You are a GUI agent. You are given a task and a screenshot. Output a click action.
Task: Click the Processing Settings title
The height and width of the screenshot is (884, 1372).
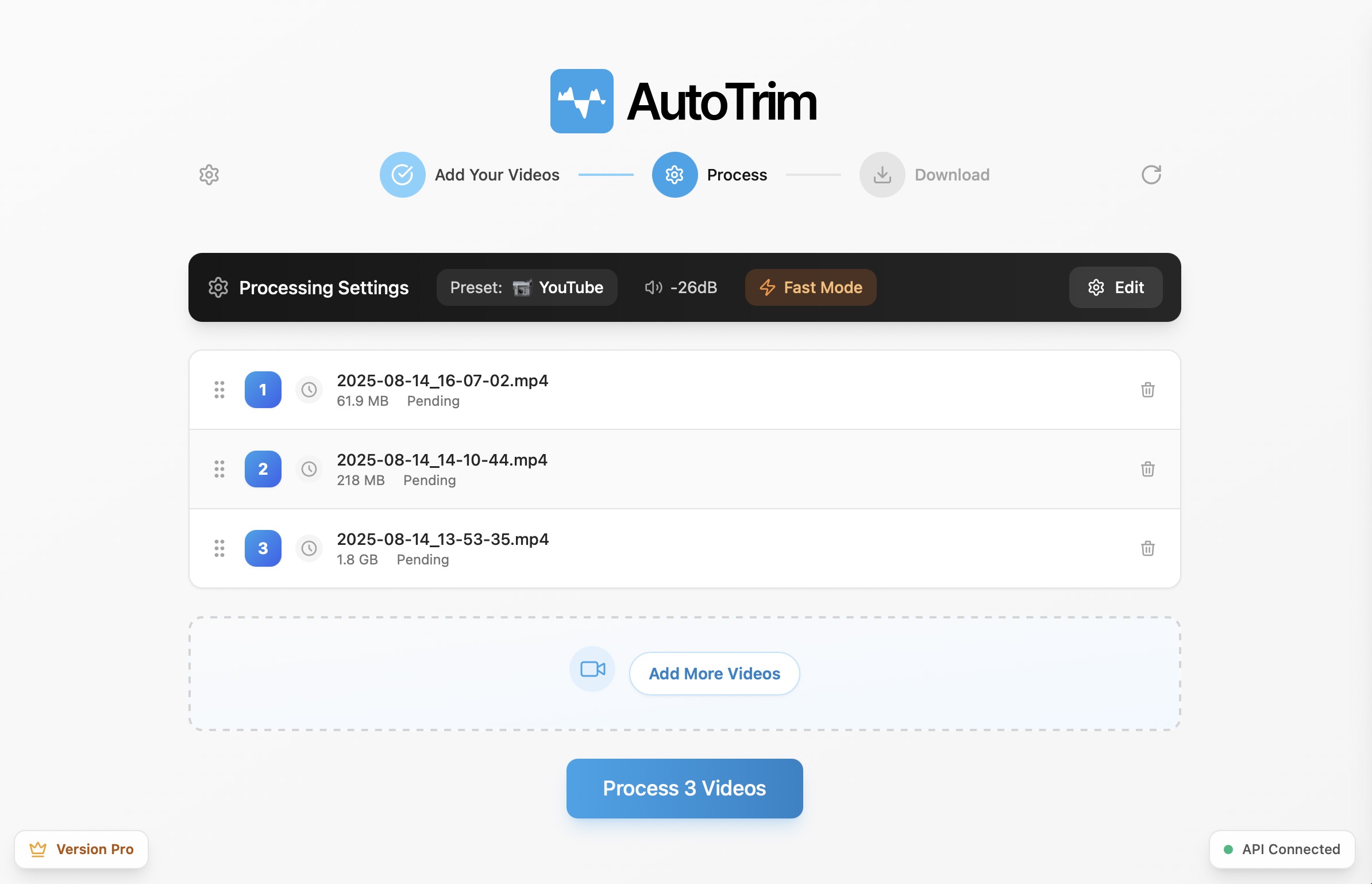324,287
